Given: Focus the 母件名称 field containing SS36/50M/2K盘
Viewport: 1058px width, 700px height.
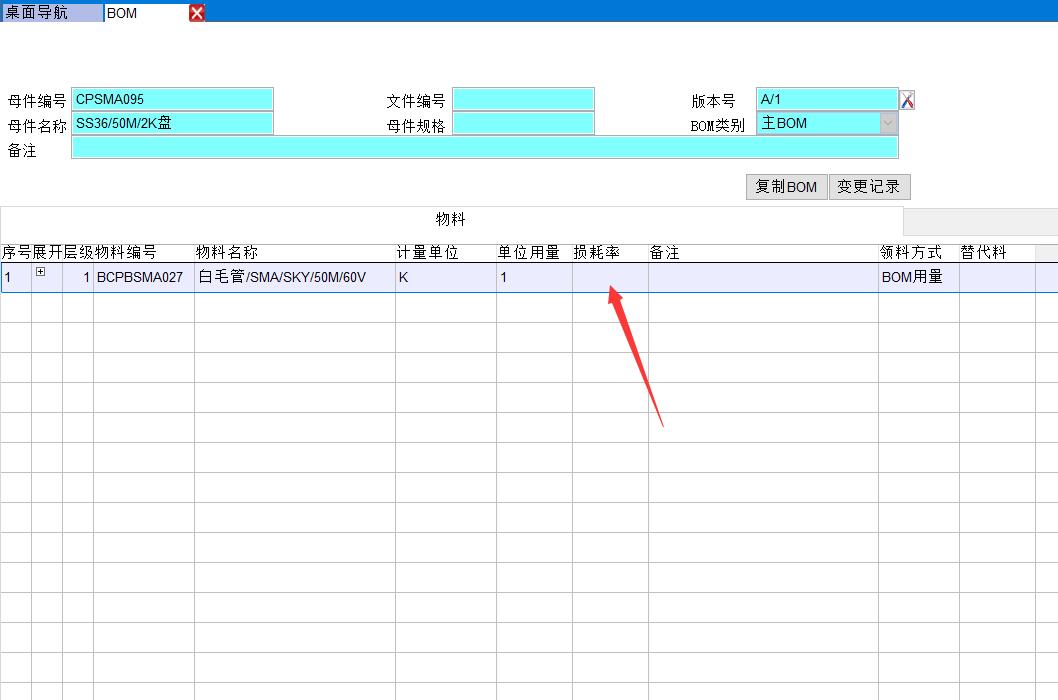Looking at the screenshot, I should point(172,123).
